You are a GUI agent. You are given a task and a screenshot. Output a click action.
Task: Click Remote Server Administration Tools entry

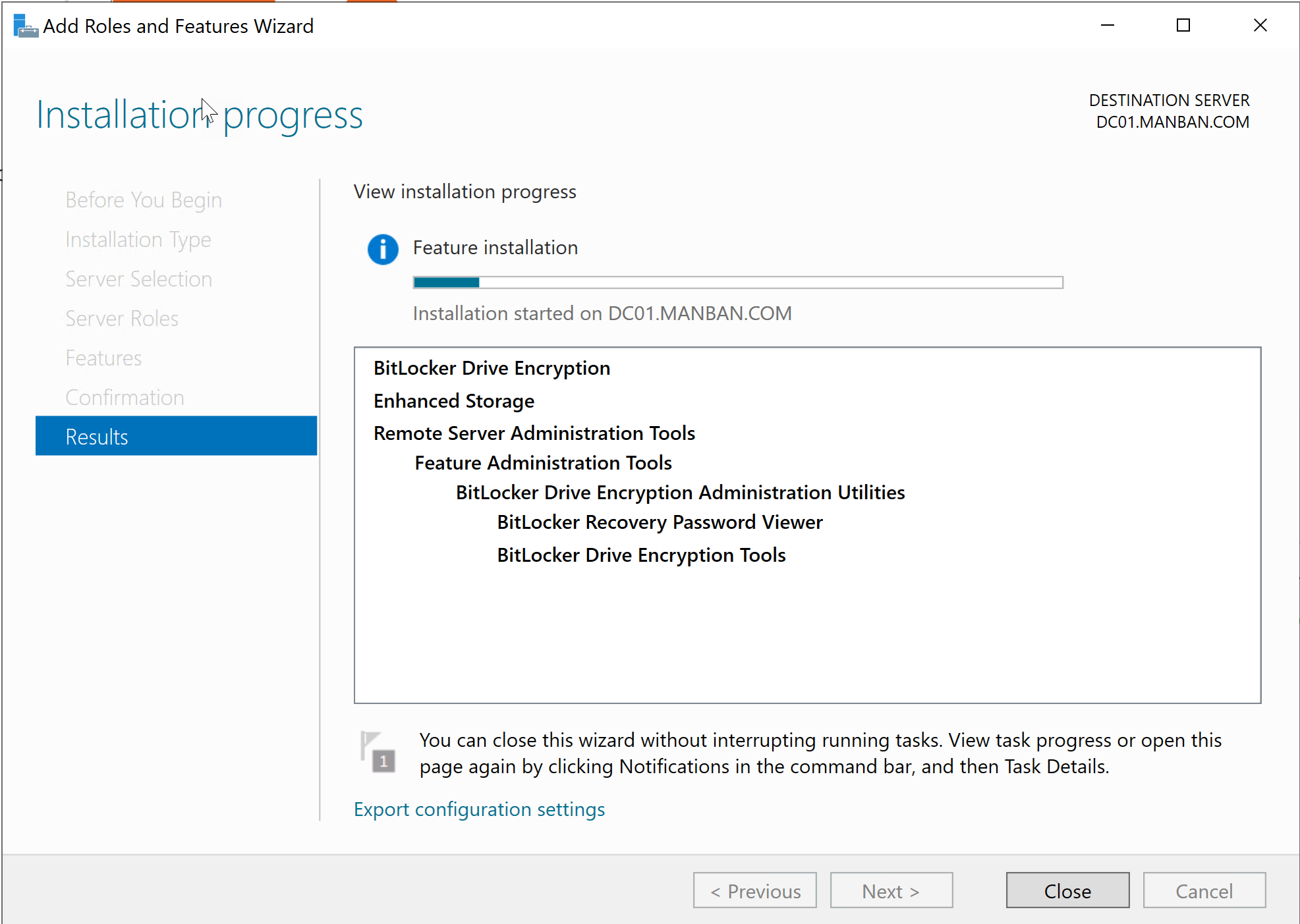(x=534, y=433)
